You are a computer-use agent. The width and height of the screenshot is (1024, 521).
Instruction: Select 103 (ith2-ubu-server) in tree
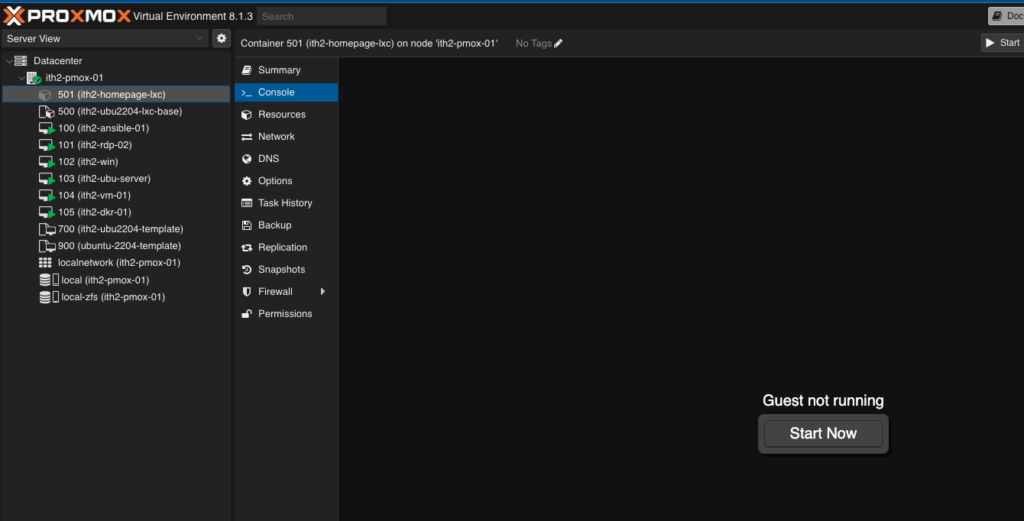[x=116, y=179]
